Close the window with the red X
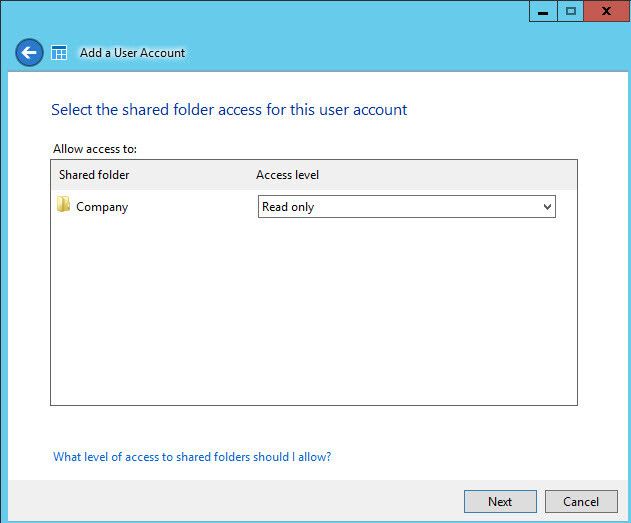Screen dimensions: 631x523 pyautogui.click(x=607, y=10)
